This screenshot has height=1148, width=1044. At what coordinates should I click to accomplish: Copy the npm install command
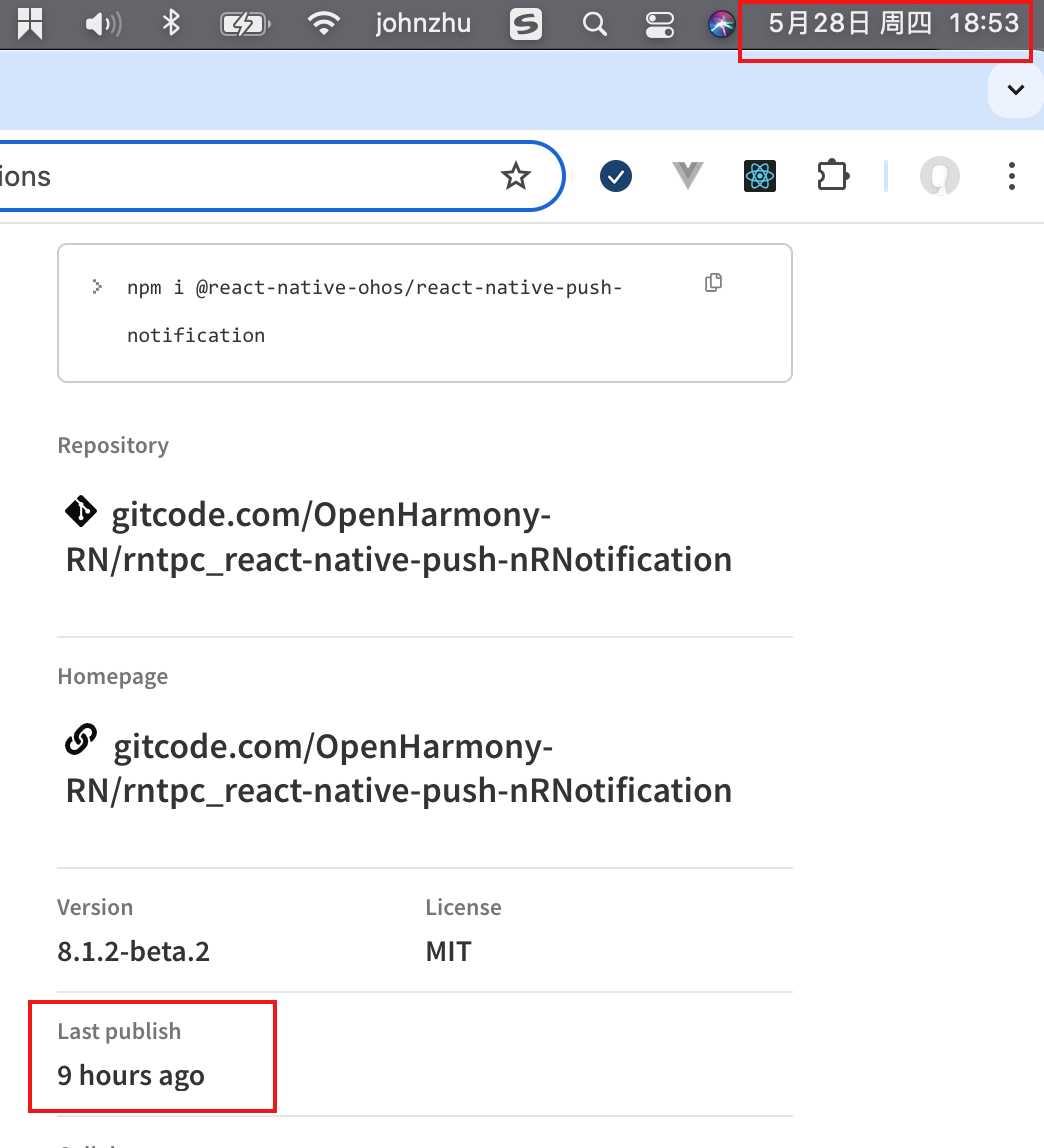pyautogui.click(x=713, y=283)
